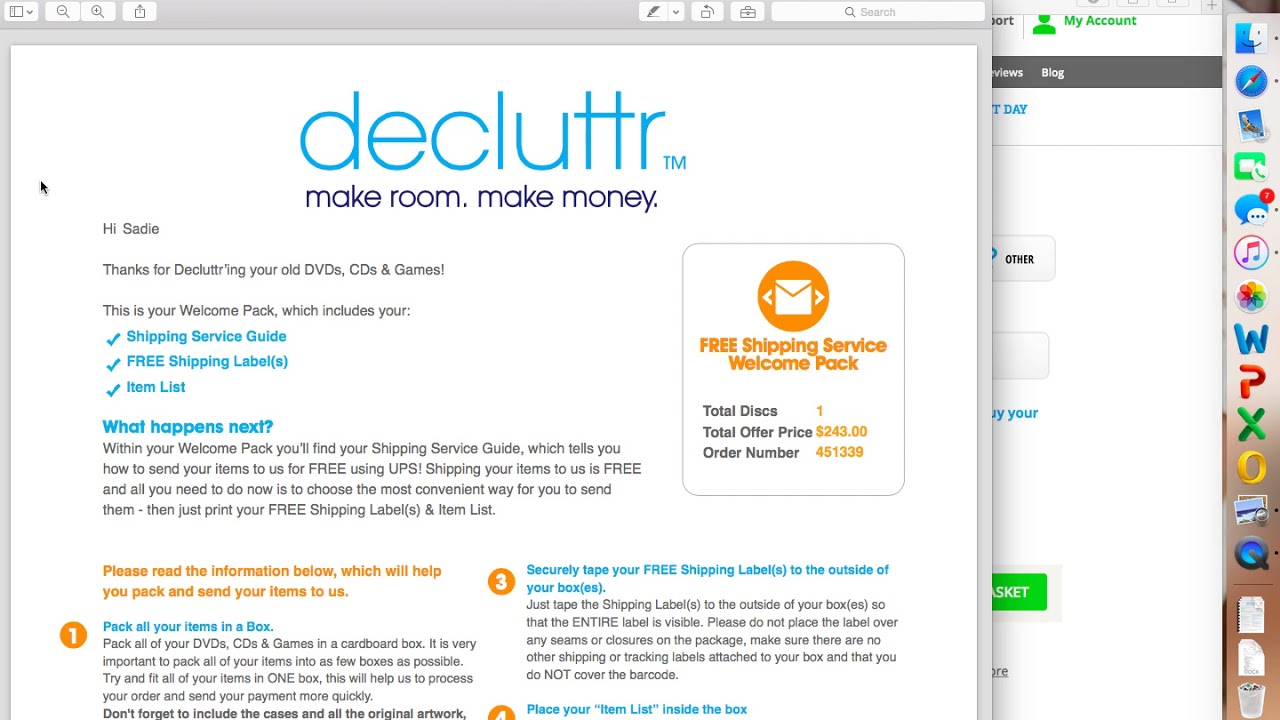Image resolution: width=1280 pixels, height=720 pixels.
Task: Click the Decluttr logo in the document
Action: point(492,150)
